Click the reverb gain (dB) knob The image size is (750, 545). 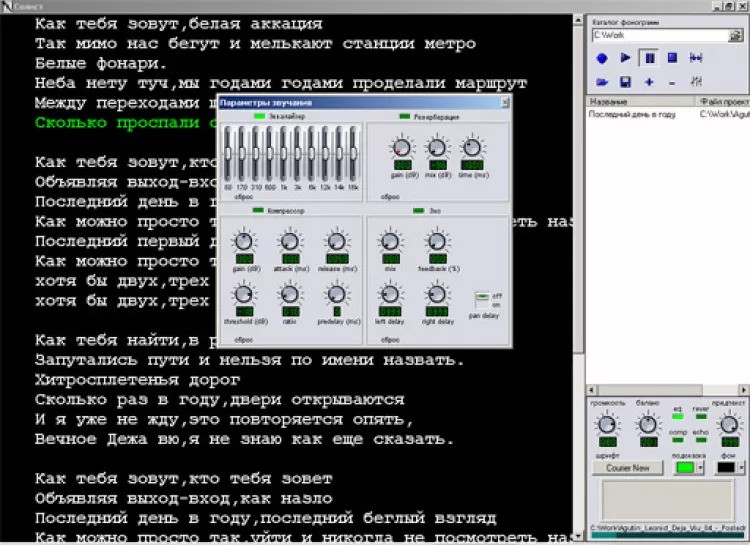(x=402, y=148)
